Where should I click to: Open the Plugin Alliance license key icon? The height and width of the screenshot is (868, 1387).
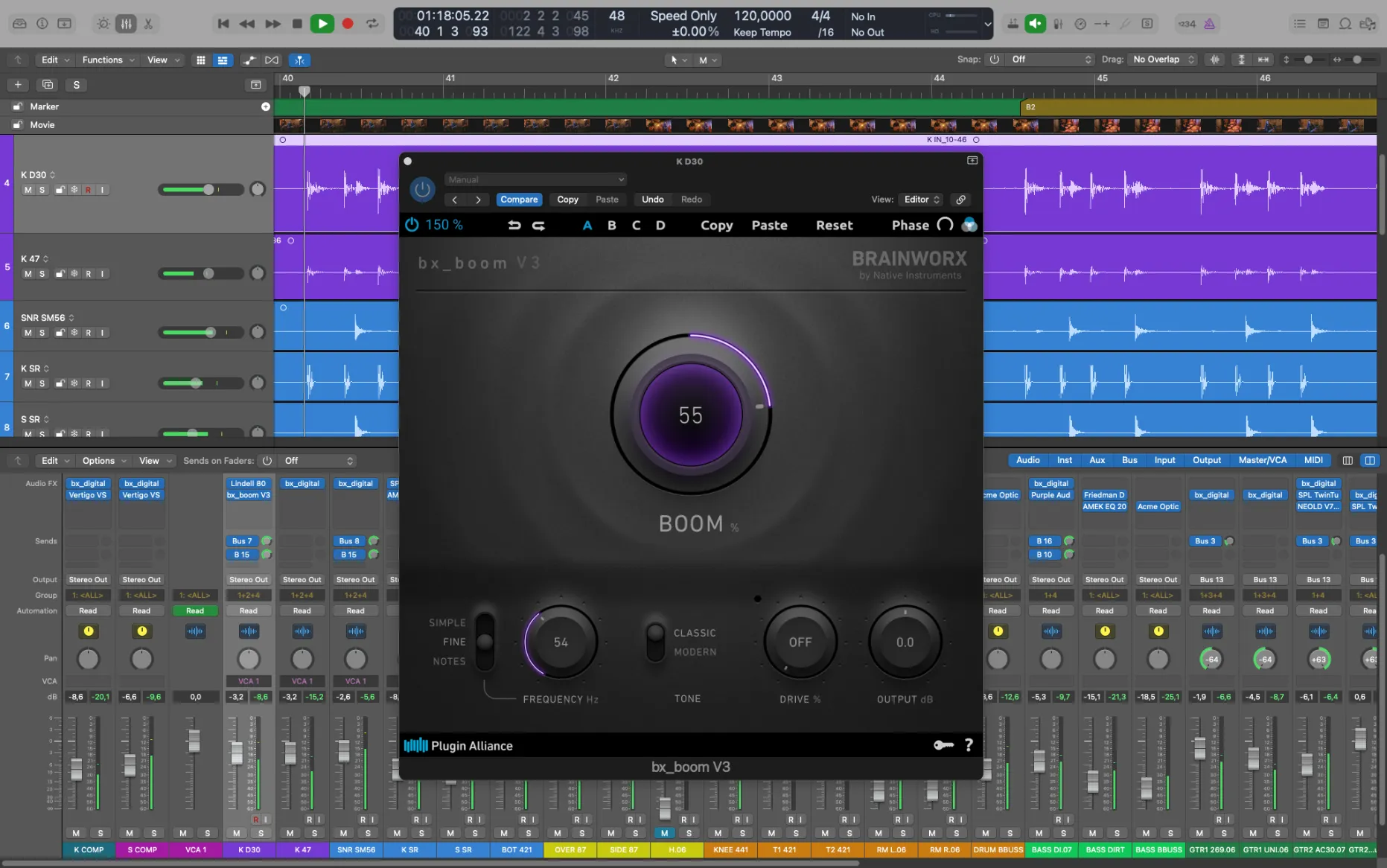pos(943,745)
